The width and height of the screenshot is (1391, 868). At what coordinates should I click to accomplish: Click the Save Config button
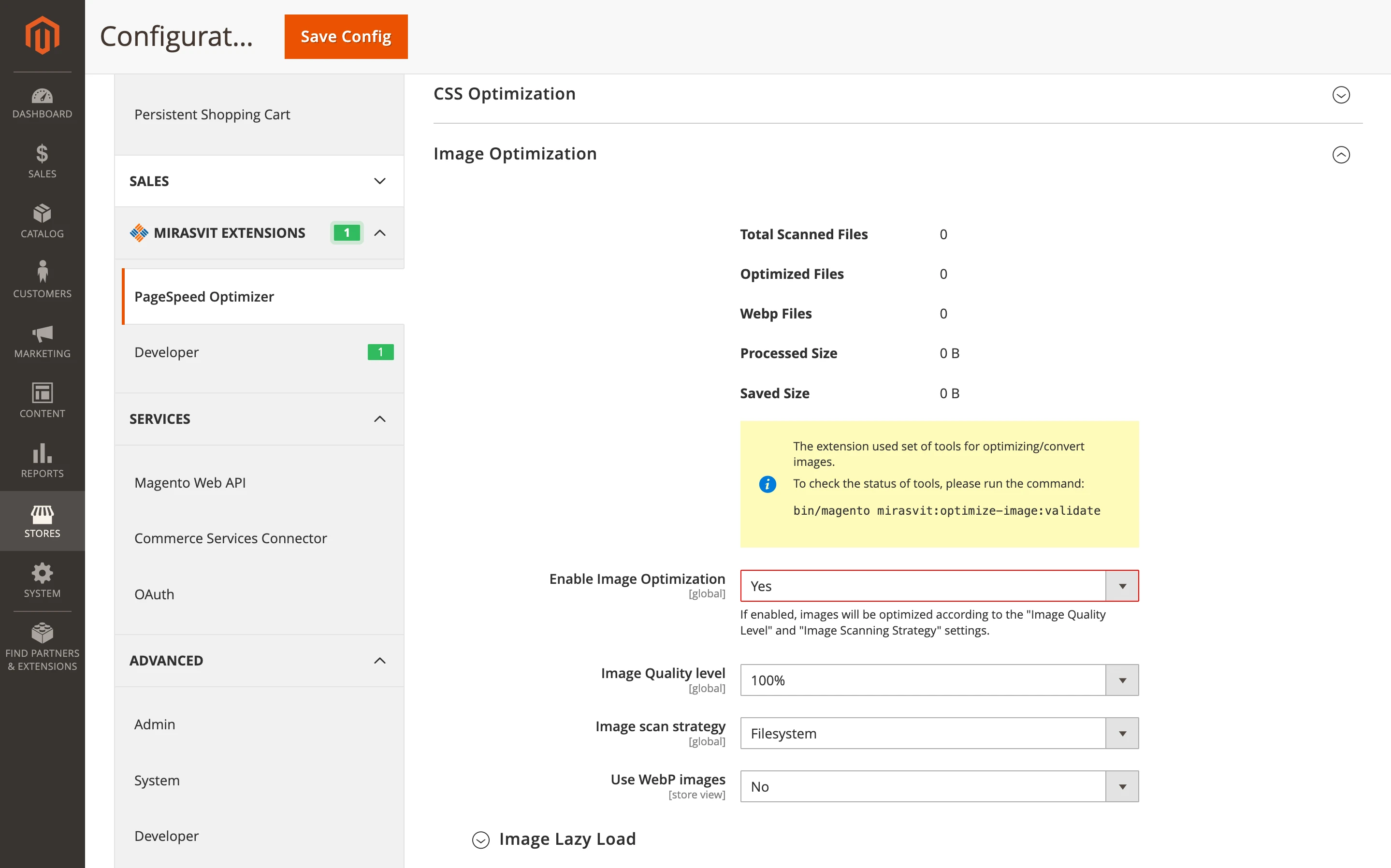point(345,36)
